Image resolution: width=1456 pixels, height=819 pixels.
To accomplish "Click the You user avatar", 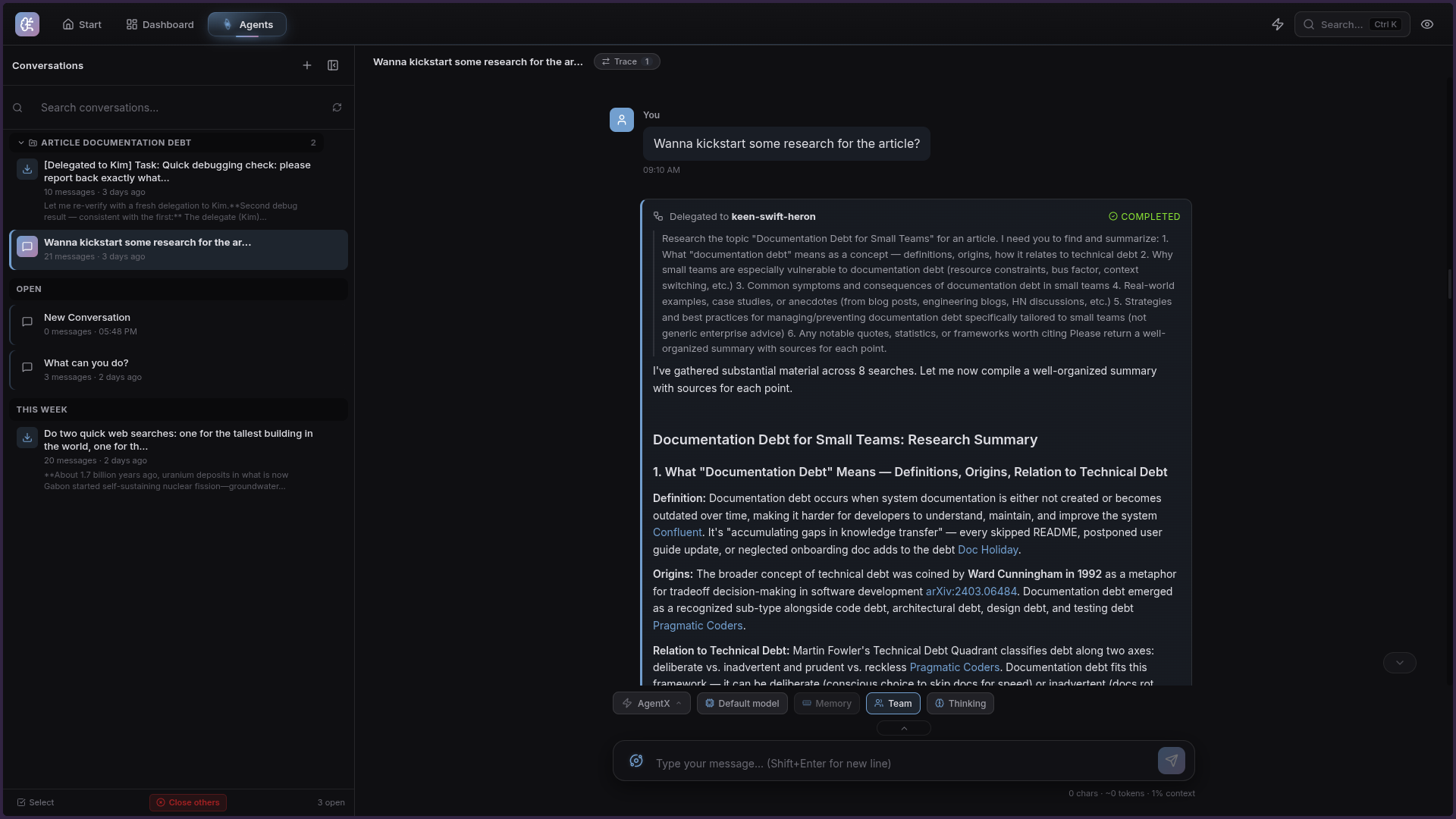I will 622,120.
